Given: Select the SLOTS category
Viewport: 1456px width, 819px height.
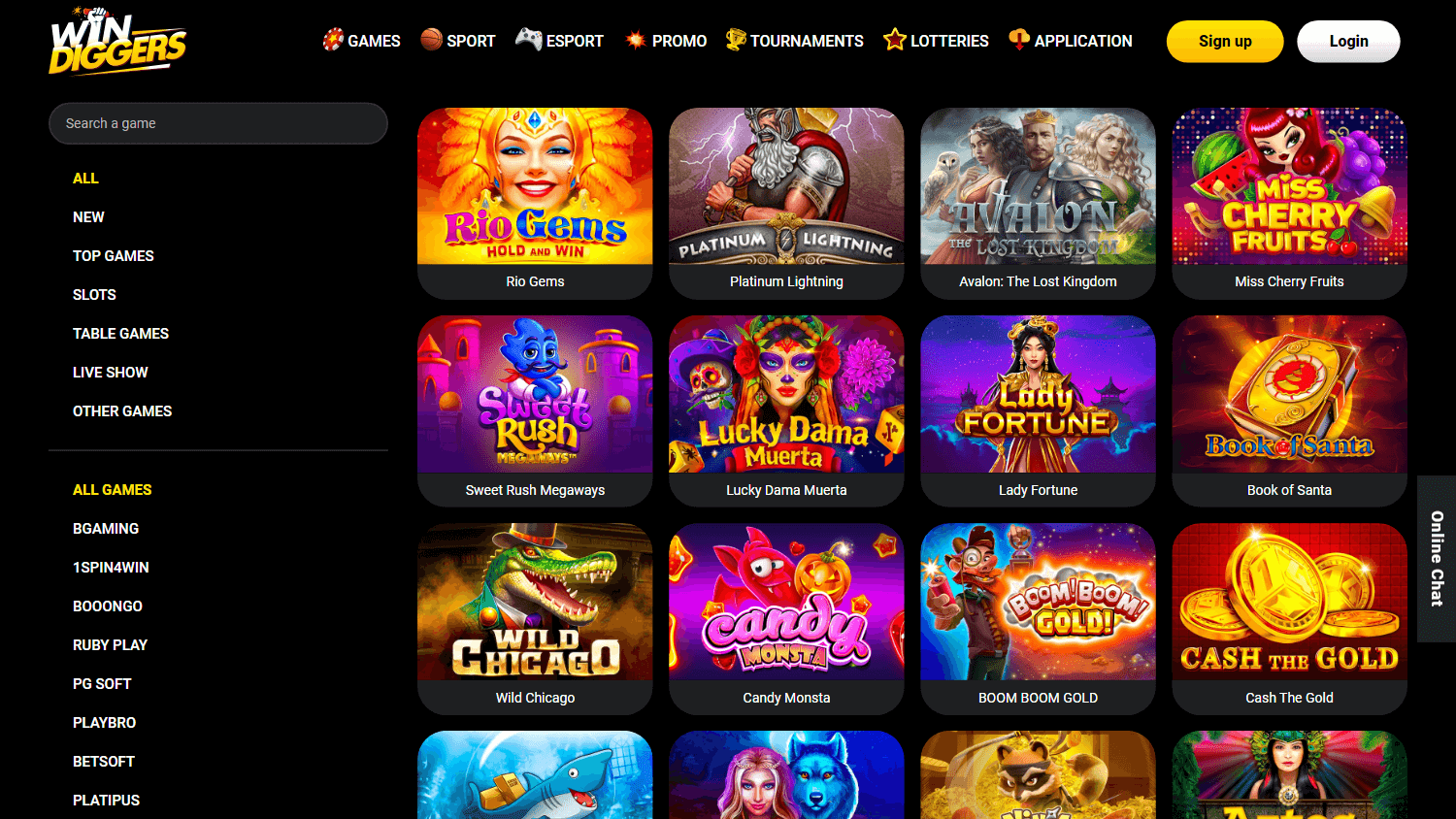Looking at the screenshot, I should tap(94, 295).
